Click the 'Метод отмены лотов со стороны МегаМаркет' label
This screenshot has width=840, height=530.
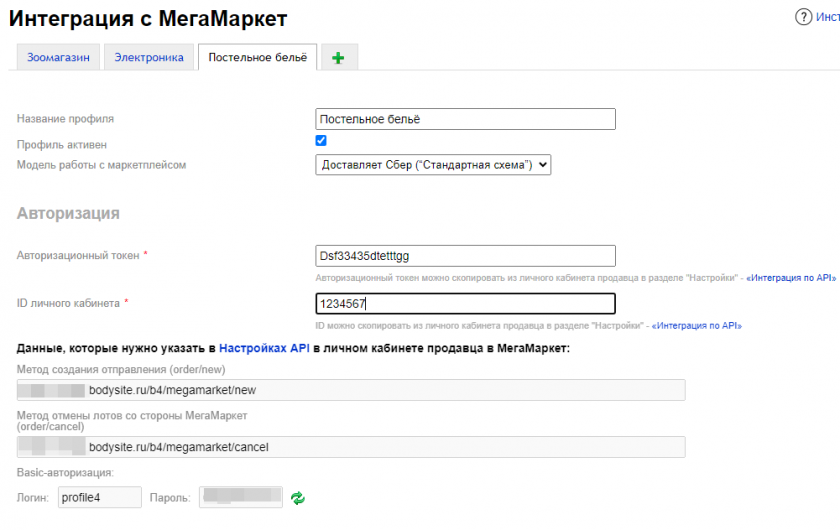pyautogui.click(x=132, y=421)
